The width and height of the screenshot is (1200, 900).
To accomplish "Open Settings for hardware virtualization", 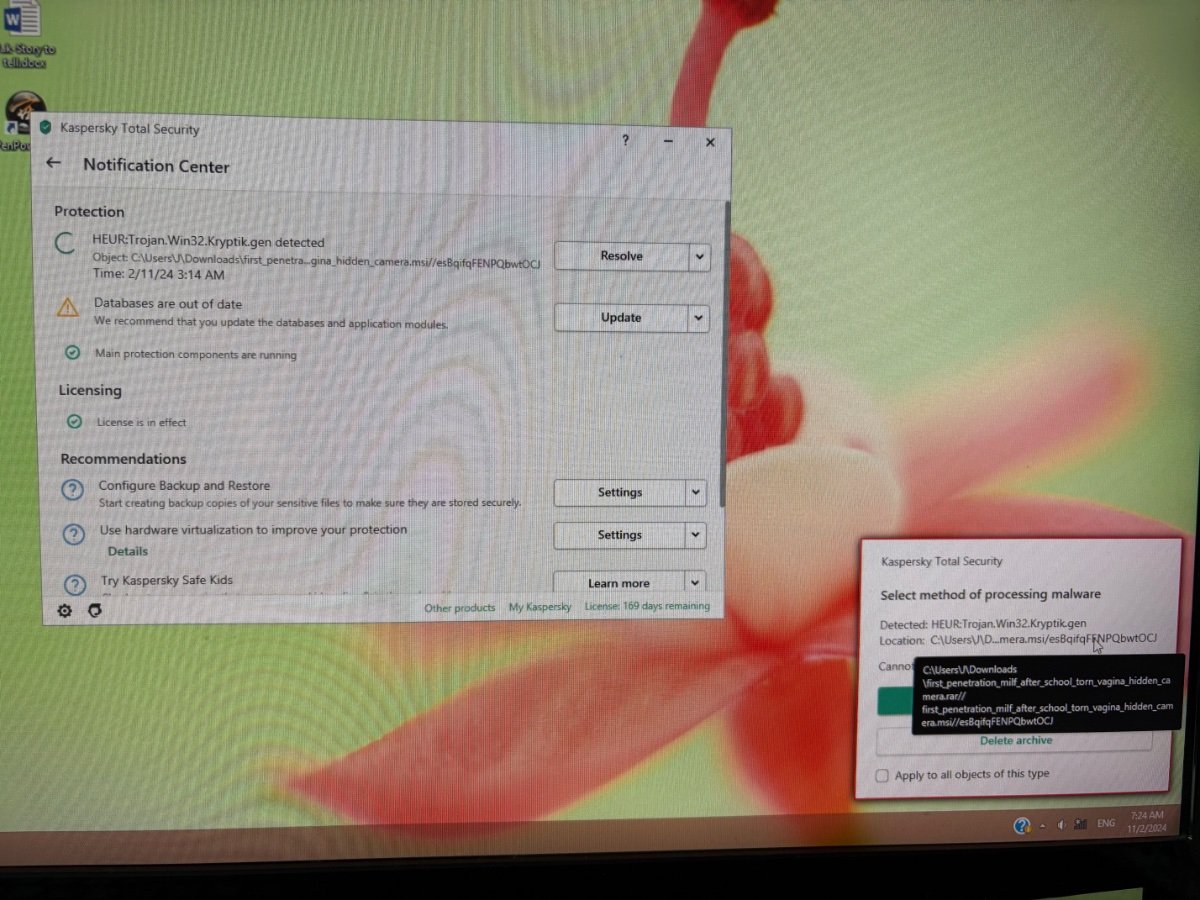I will (620, 535).
